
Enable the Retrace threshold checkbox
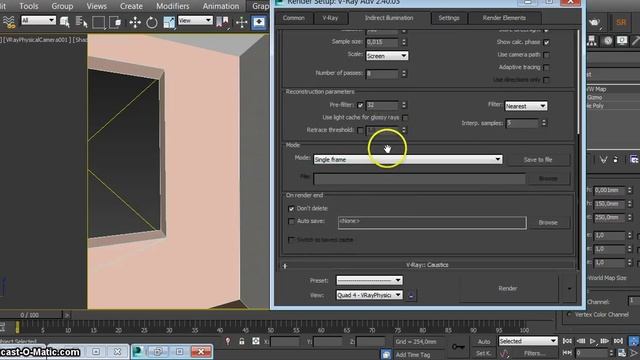[x=360, y=130]
